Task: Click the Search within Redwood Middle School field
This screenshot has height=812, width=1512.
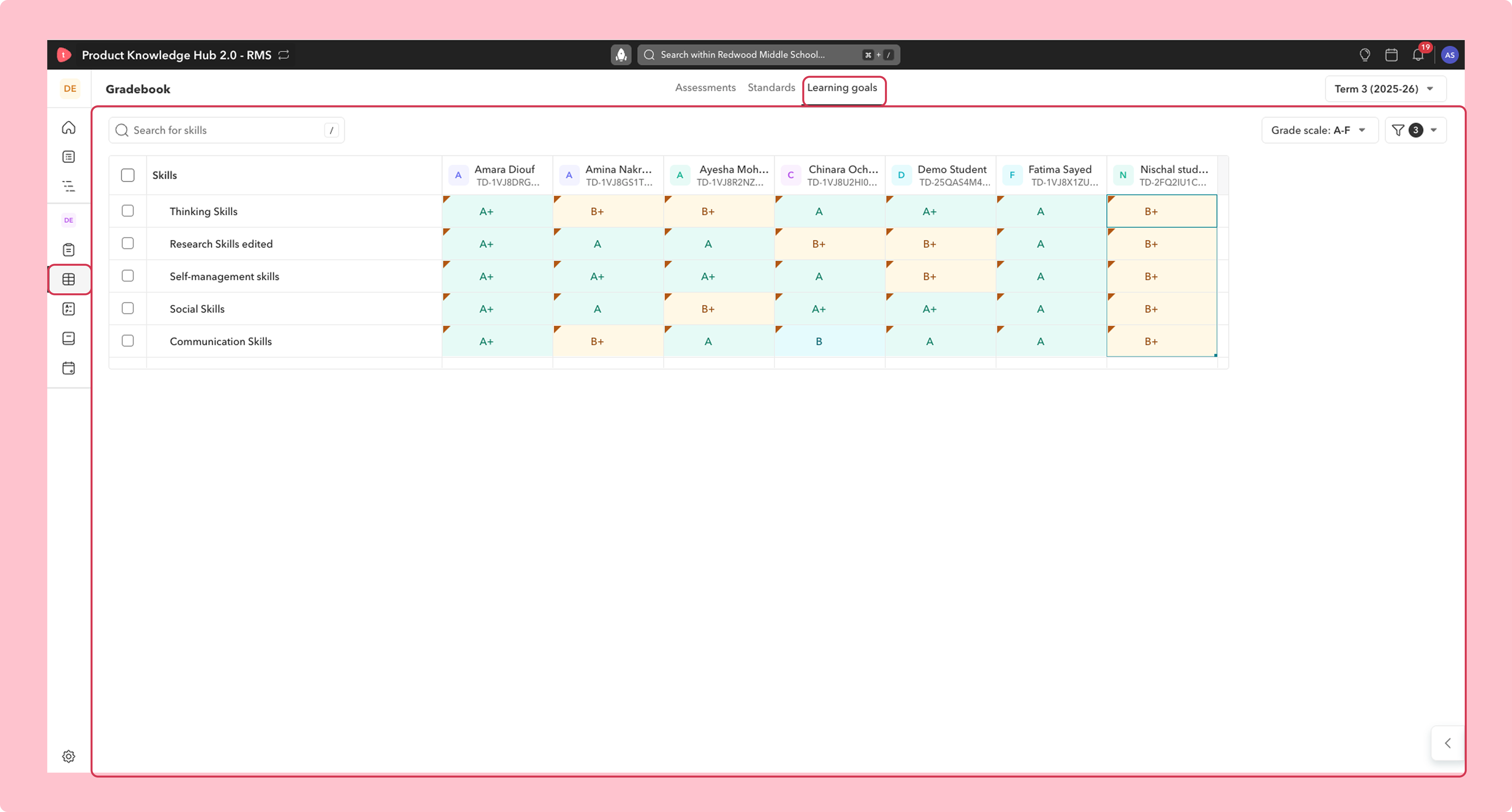Action: click(768, 55)
